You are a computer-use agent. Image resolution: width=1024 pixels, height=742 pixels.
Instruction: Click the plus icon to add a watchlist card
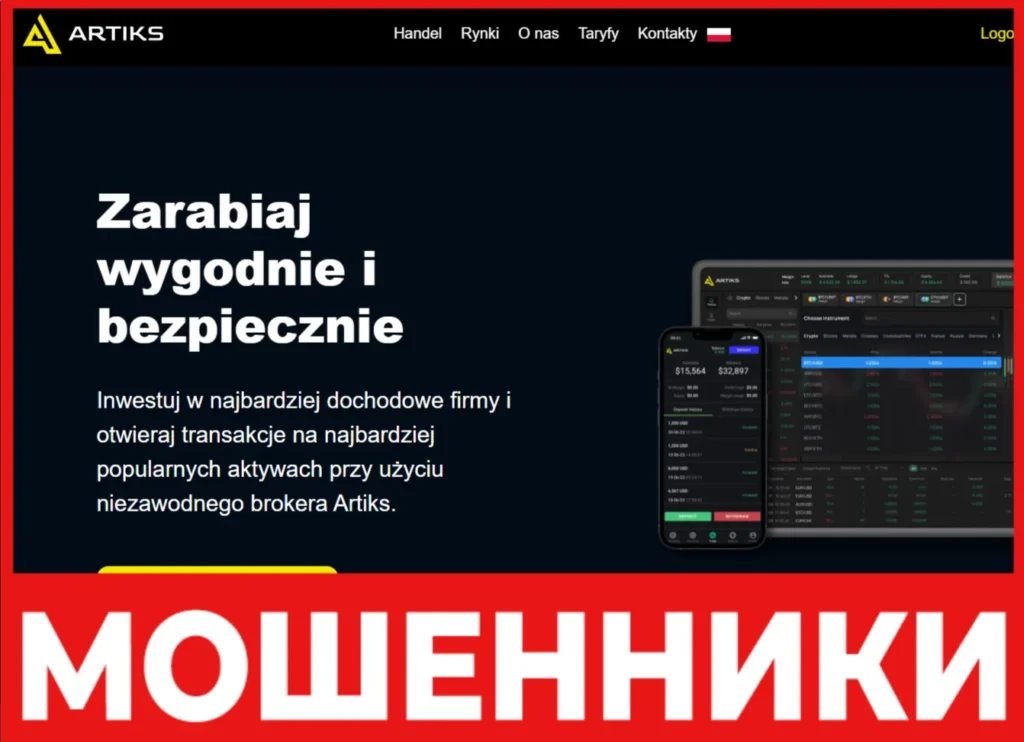[959, 299]
